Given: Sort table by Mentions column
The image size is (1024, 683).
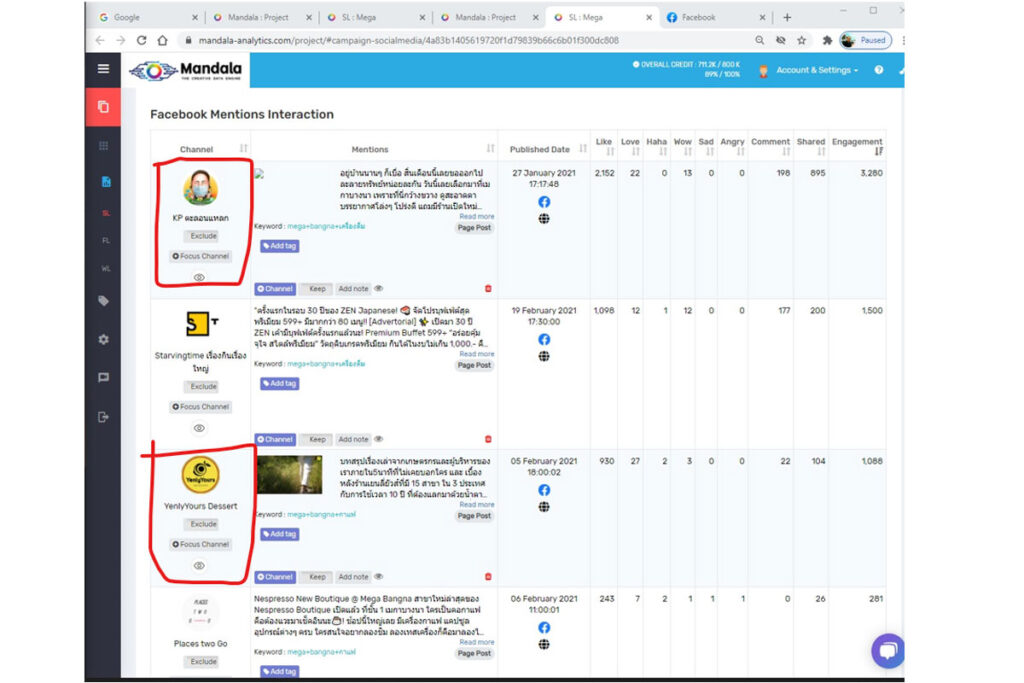Looking at the screenshot, I should point(490,149).
